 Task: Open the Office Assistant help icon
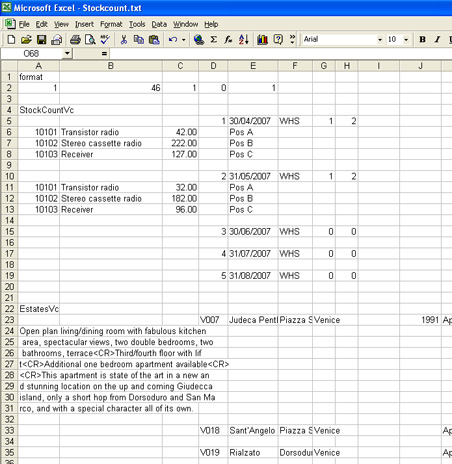(278, 40)
